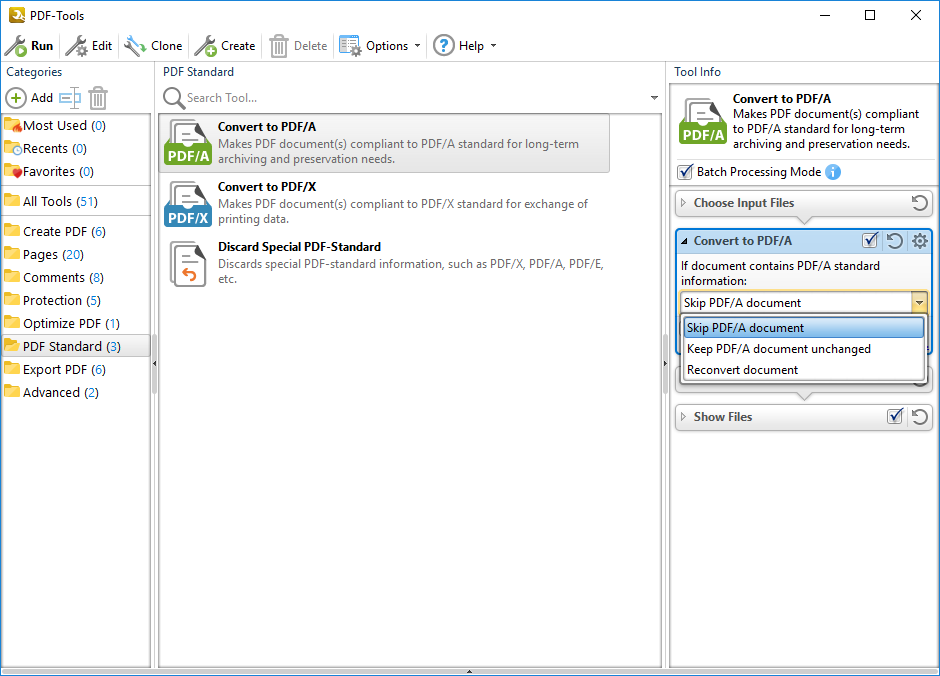This screenshot has width=940, height=676.
Task: Click the delete category trash icon
Action: 98,98
